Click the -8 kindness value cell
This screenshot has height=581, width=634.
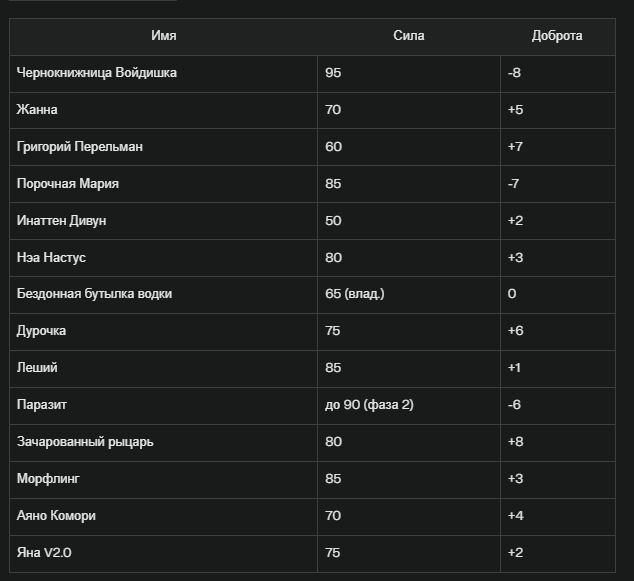[x=558, y=74]
